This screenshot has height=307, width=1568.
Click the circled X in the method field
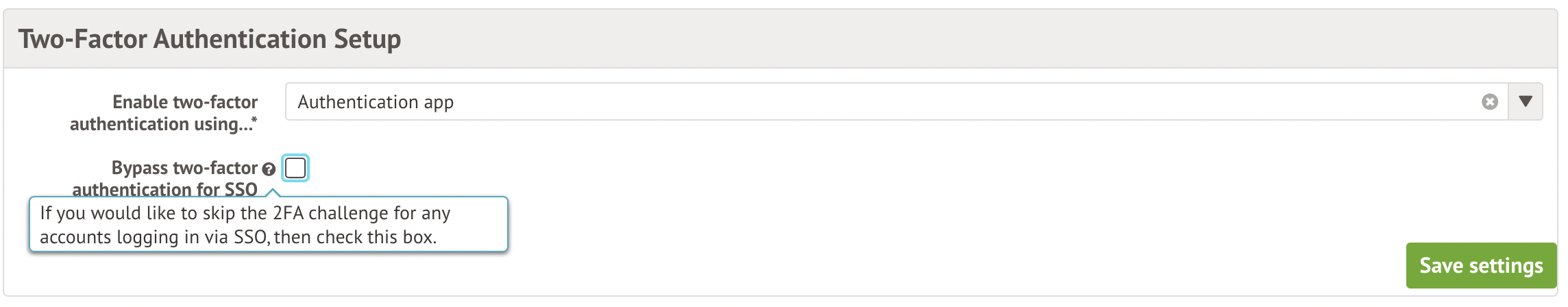[x=1489, y=102]
